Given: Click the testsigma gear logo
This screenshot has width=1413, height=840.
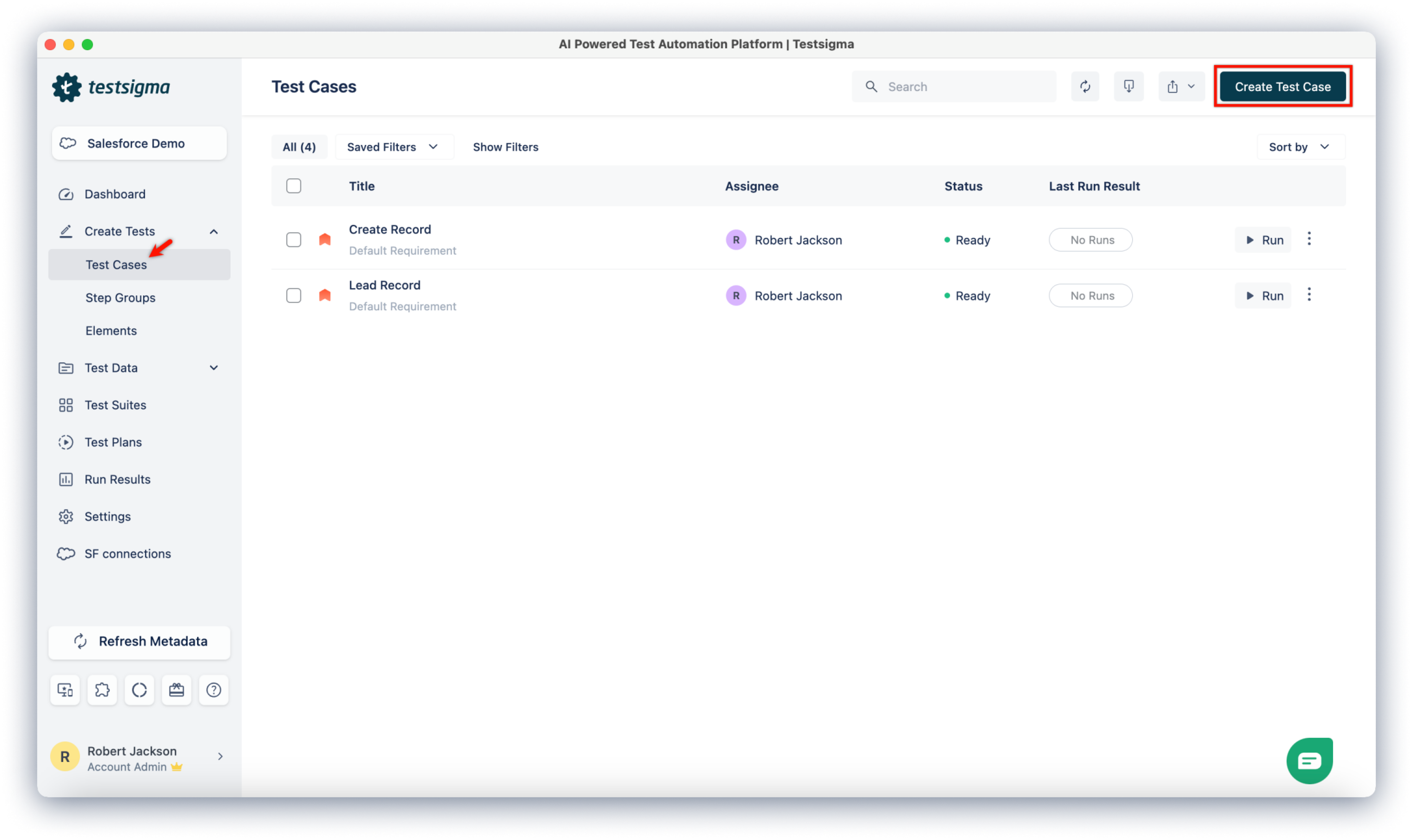Looking at the screenshot, I should point(67,87).
